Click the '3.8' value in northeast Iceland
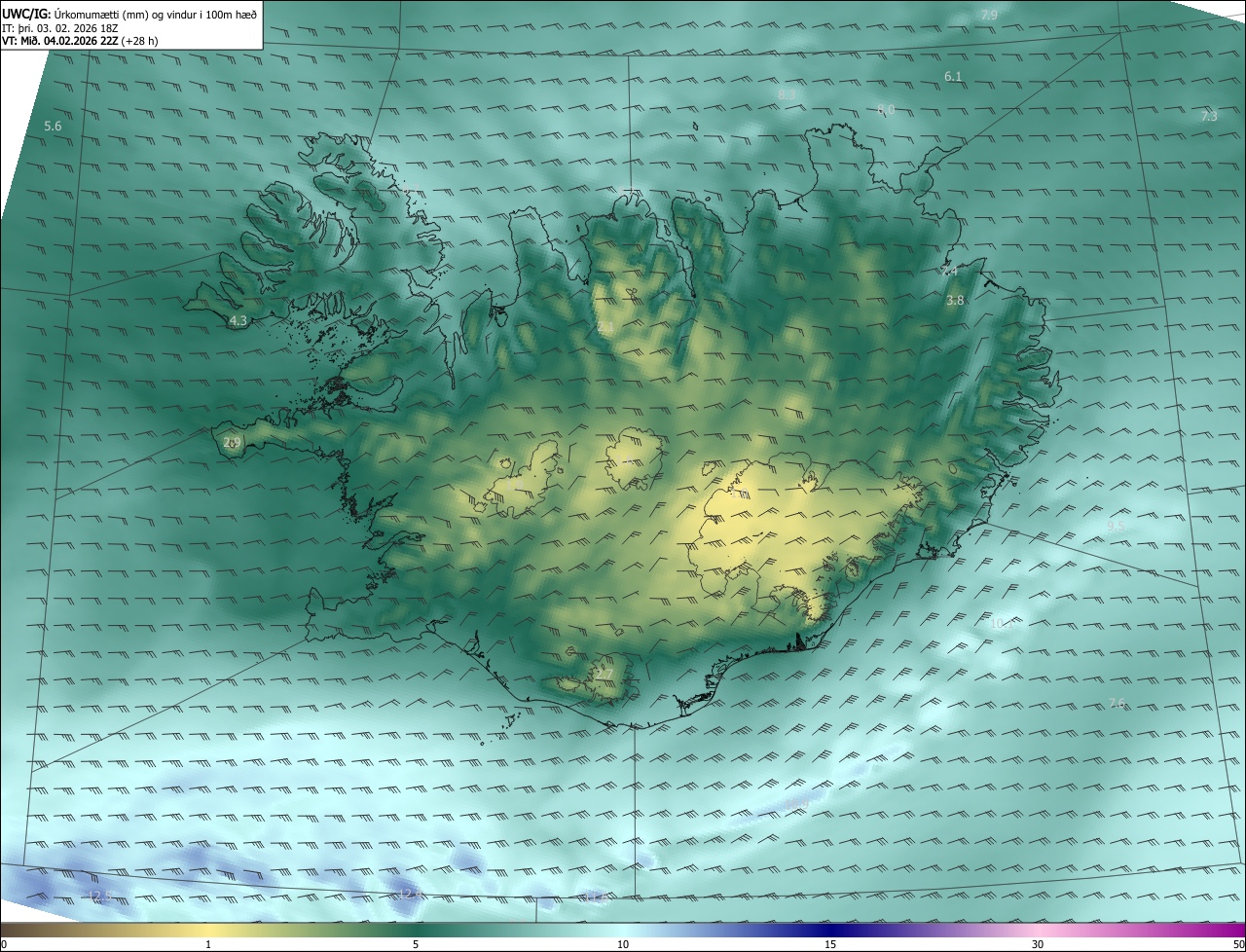1246x952 pixels. [955, 301]
